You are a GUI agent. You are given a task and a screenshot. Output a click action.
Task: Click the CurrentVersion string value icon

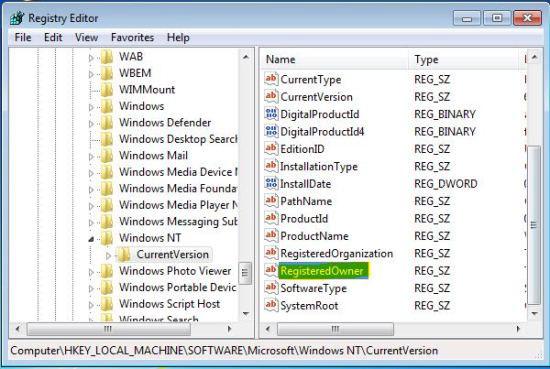click(271, 96)
